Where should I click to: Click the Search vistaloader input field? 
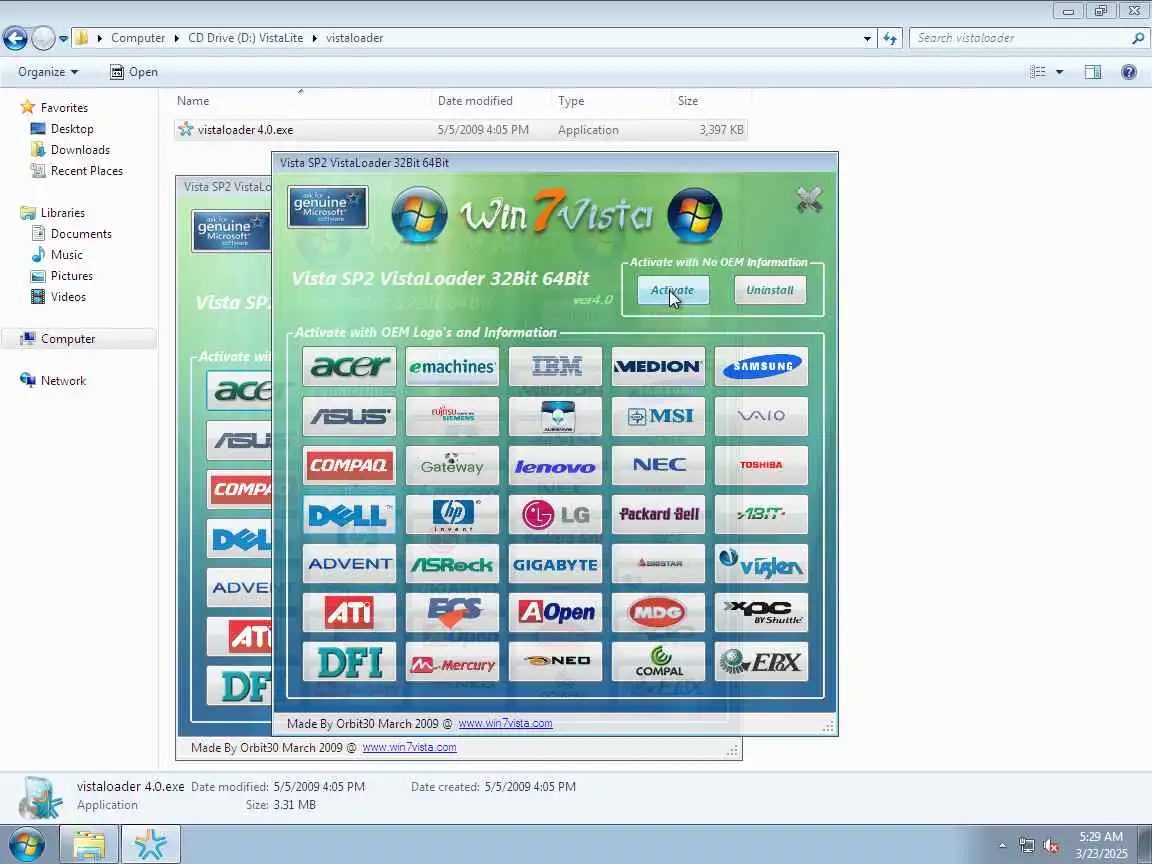1021,38
